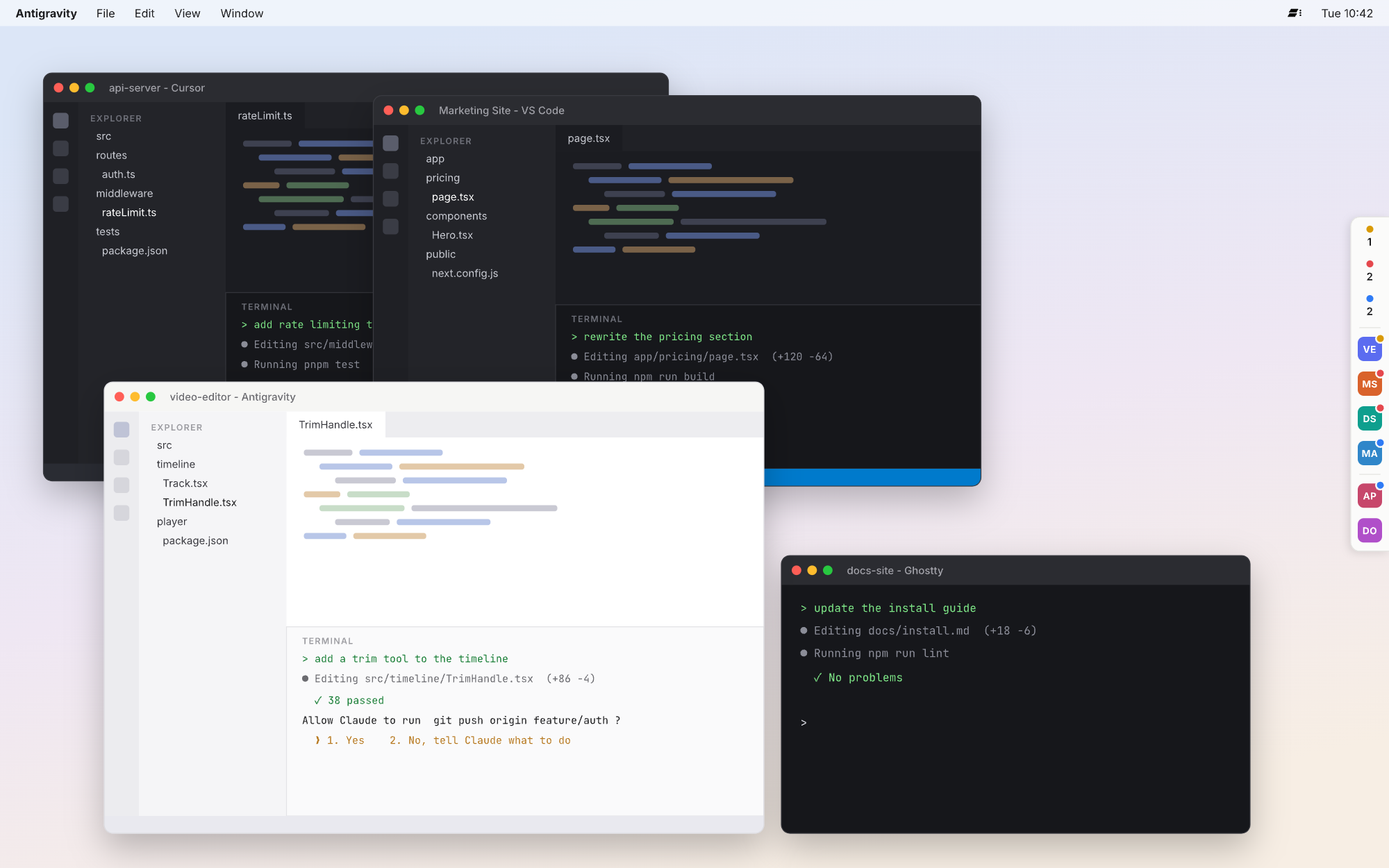This screenshot has height=868, width=1389.
Task: Open the View menu in the menu bar
Action: coord(187,13)
